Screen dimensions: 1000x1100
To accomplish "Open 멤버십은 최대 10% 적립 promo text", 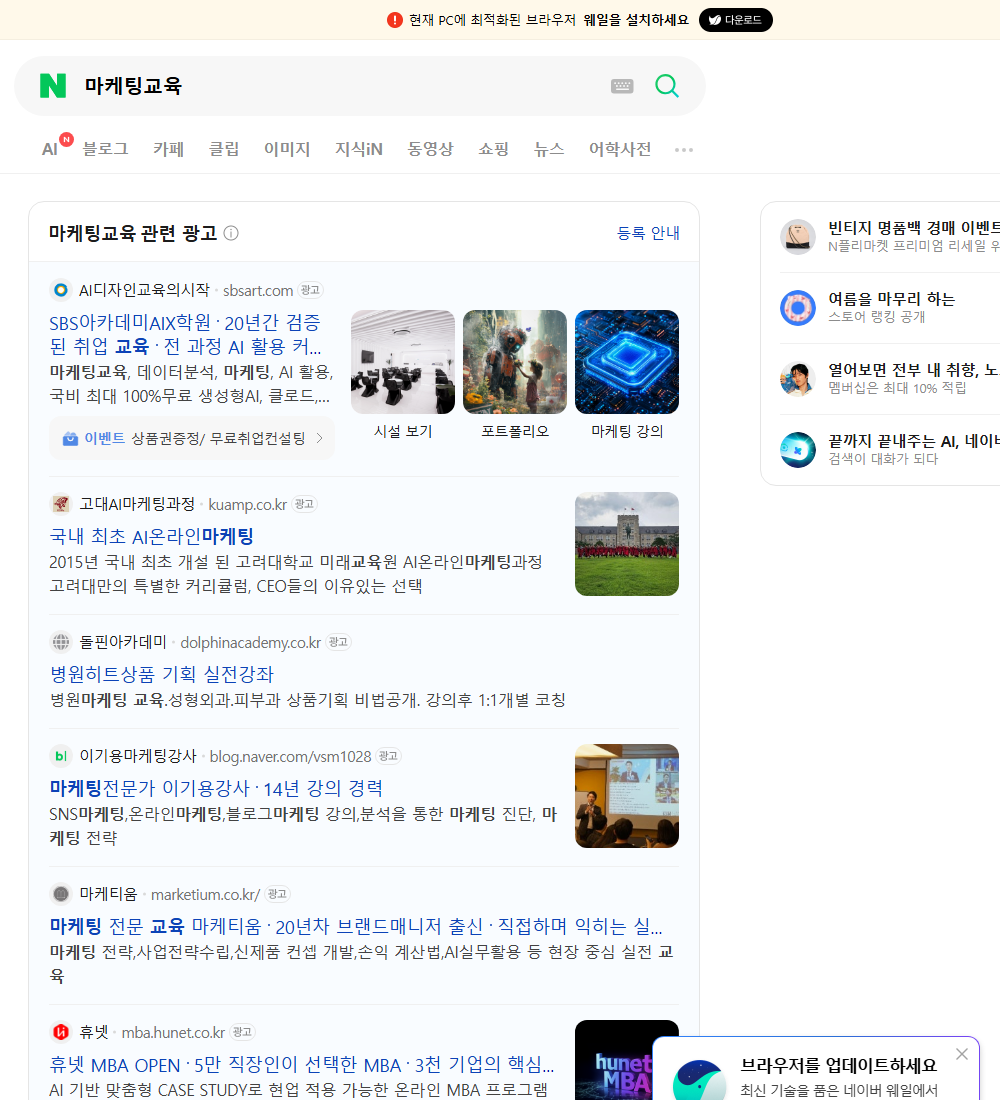I will pyautogui.click(x=897, y=387).
